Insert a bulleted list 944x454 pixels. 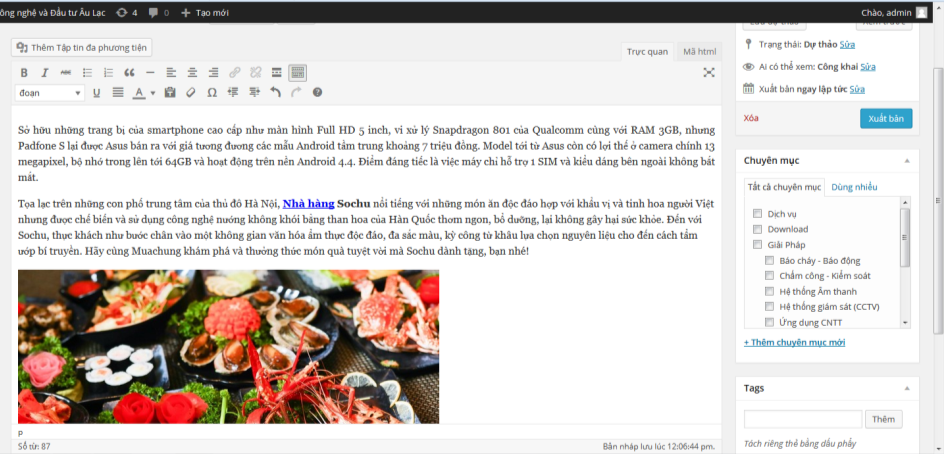coord(87,73)
